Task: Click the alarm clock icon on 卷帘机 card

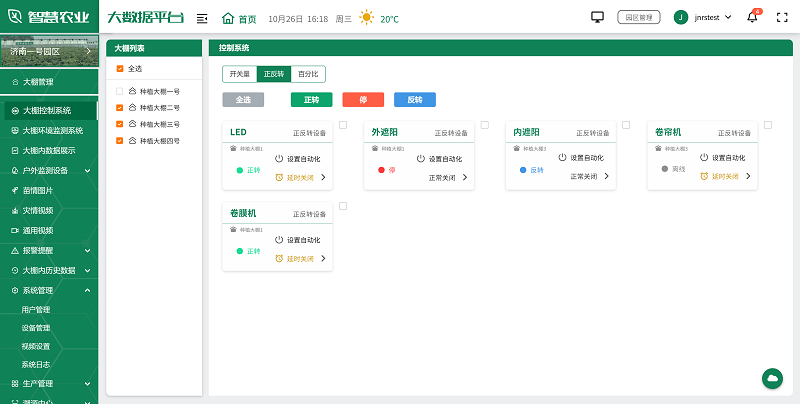Action: click(x=703, y=176)
